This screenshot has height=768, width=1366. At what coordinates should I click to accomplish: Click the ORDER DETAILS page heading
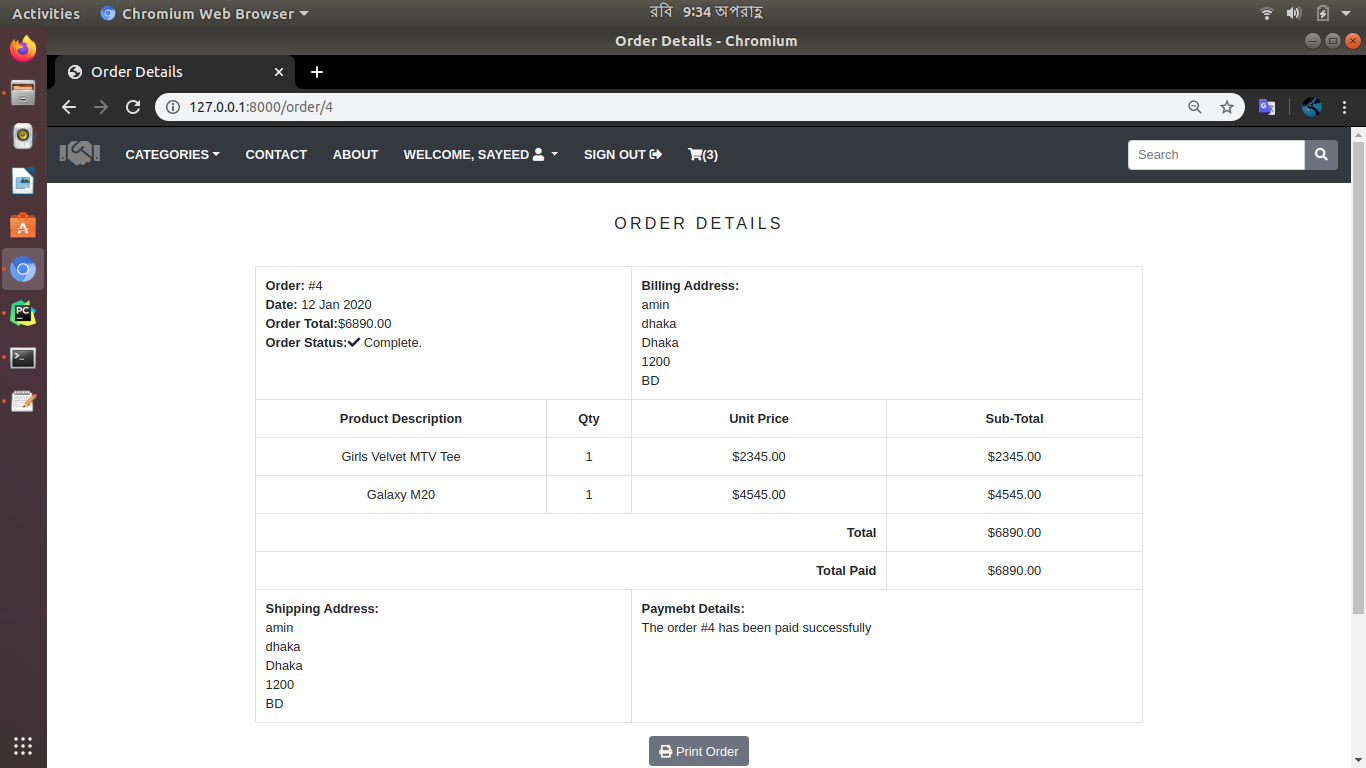(x=698, y=223)
